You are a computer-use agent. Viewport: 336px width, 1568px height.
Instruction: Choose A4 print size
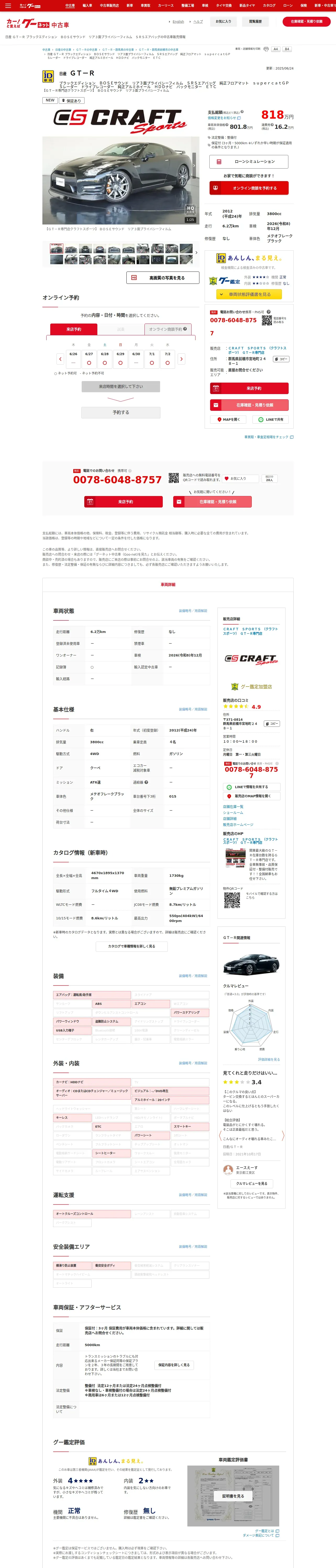pyautogui.click(x=276, y=49)
